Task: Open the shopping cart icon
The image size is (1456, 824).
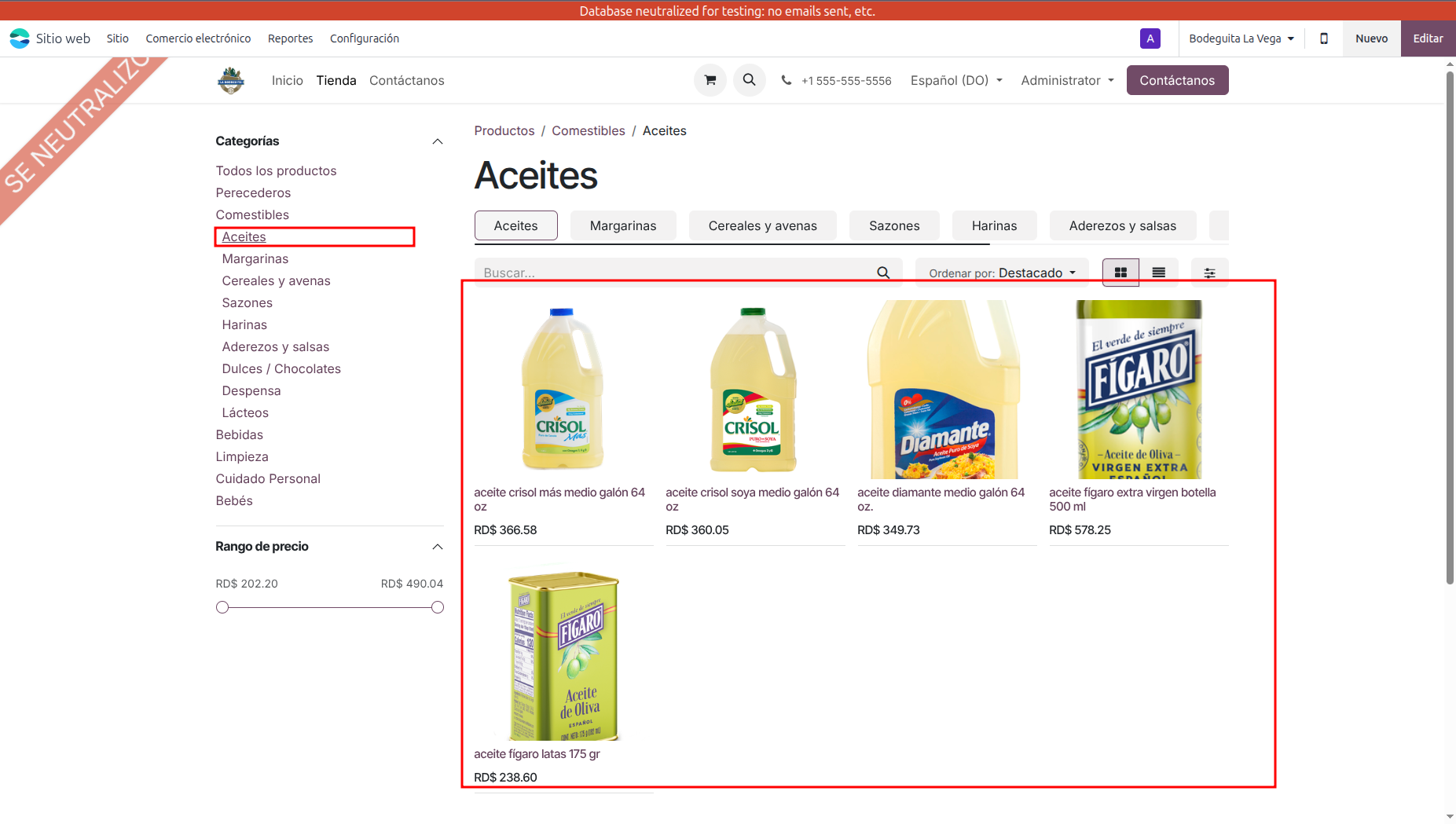Action: 710,80
